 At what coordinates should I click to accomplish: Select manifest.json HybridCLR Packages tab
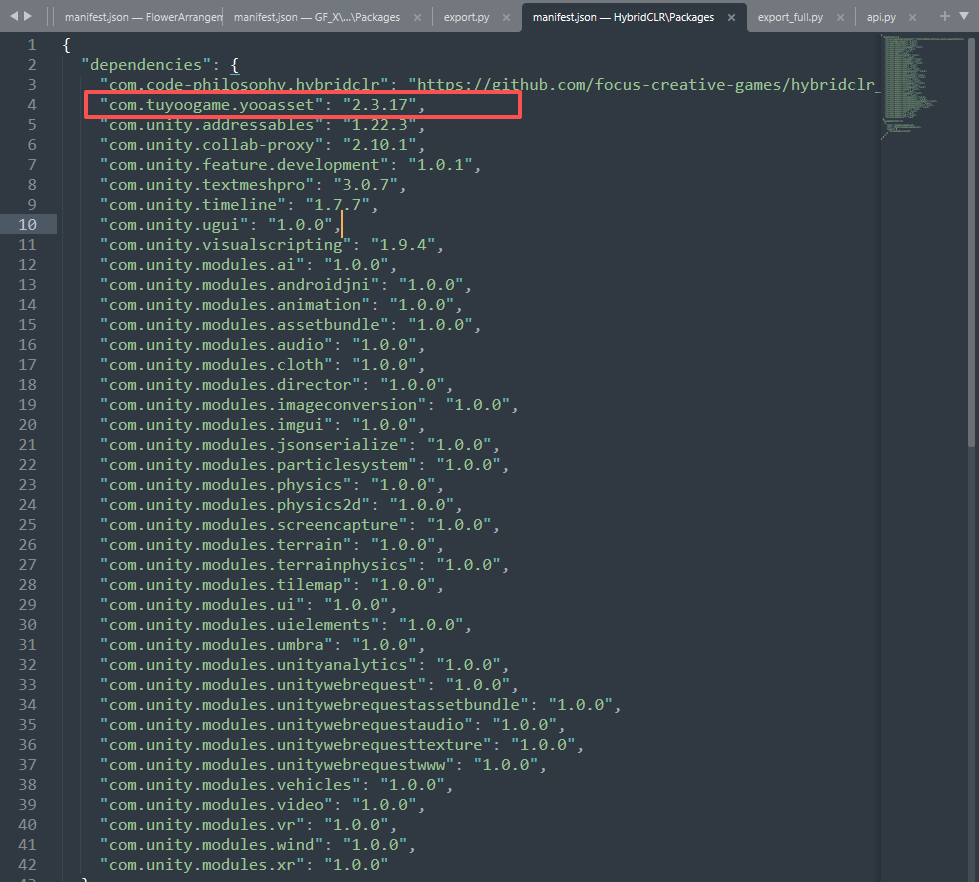[623, 17]
